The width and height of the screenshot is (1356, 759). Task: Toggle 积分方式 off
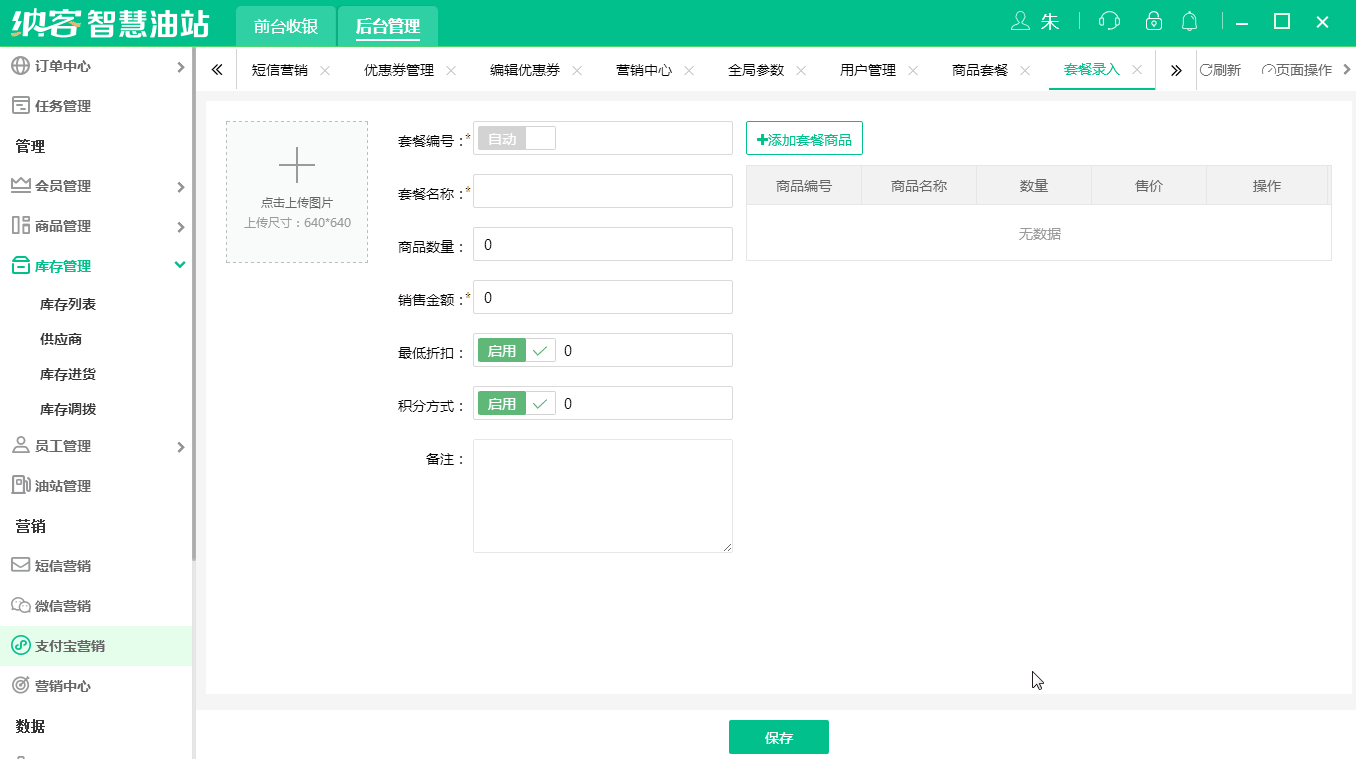tap(515, 403)
